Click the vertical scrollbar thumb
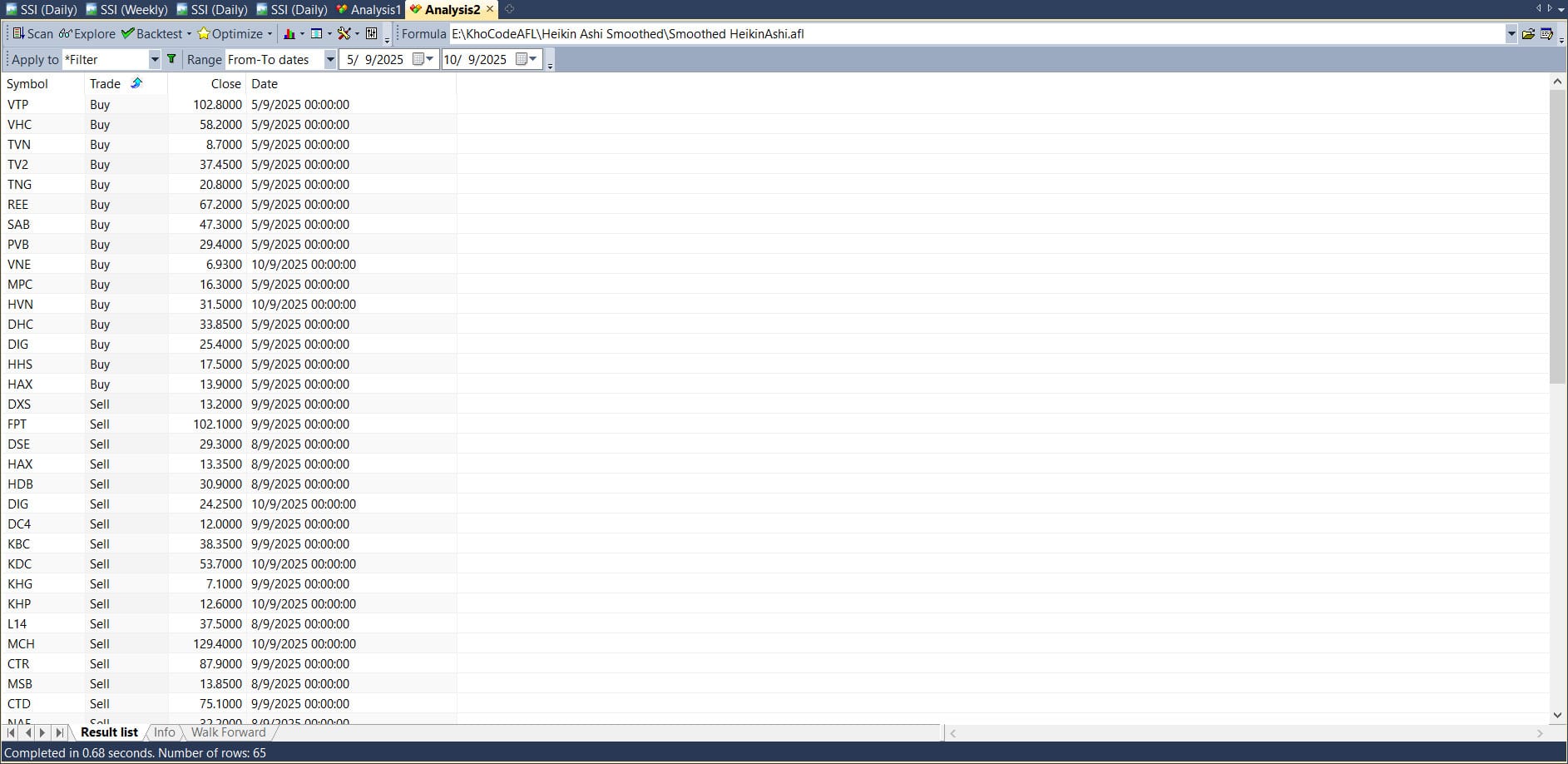 point(1557,236)
